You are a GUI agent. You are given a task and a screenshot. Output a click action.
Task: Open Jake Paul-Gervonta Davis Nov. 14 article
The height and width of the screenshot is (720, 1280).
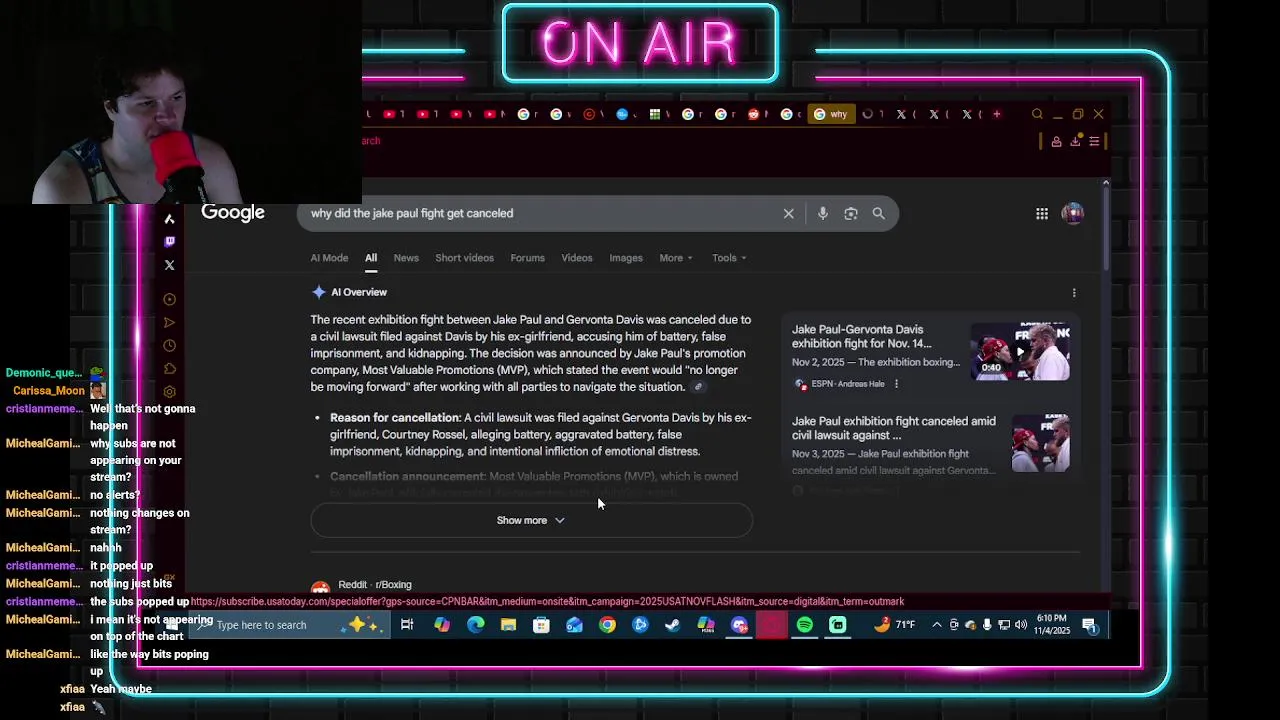tap(862, 336)
